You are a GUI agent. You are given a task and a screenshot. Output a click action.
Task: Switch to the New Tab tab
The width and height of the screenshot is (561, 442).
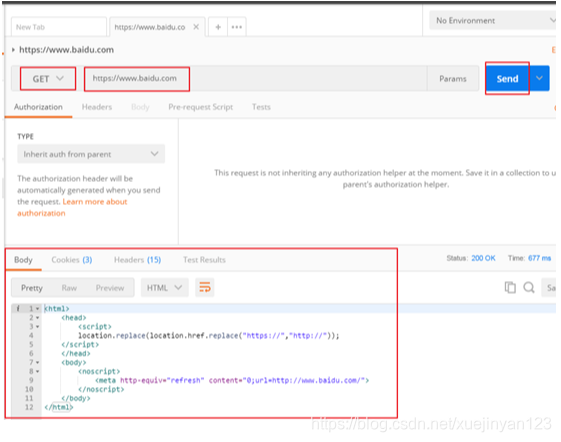59,27
